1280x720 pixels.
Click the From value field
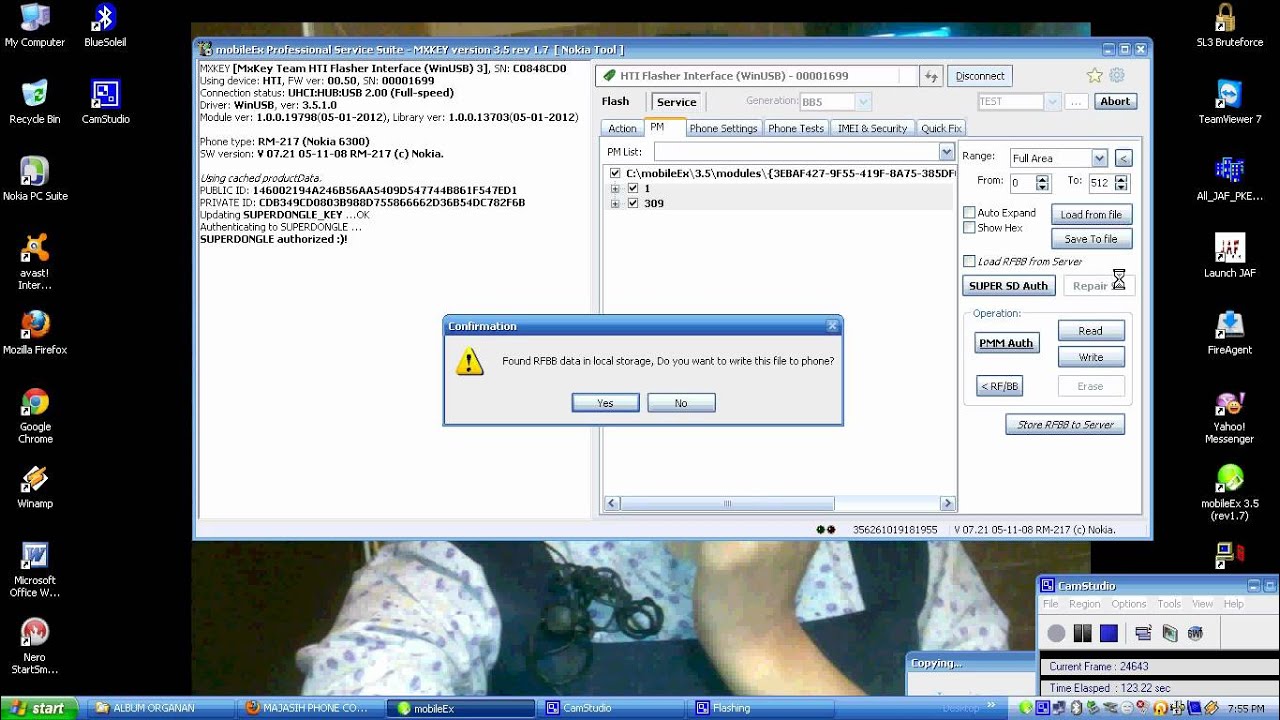pos(1022,183)
